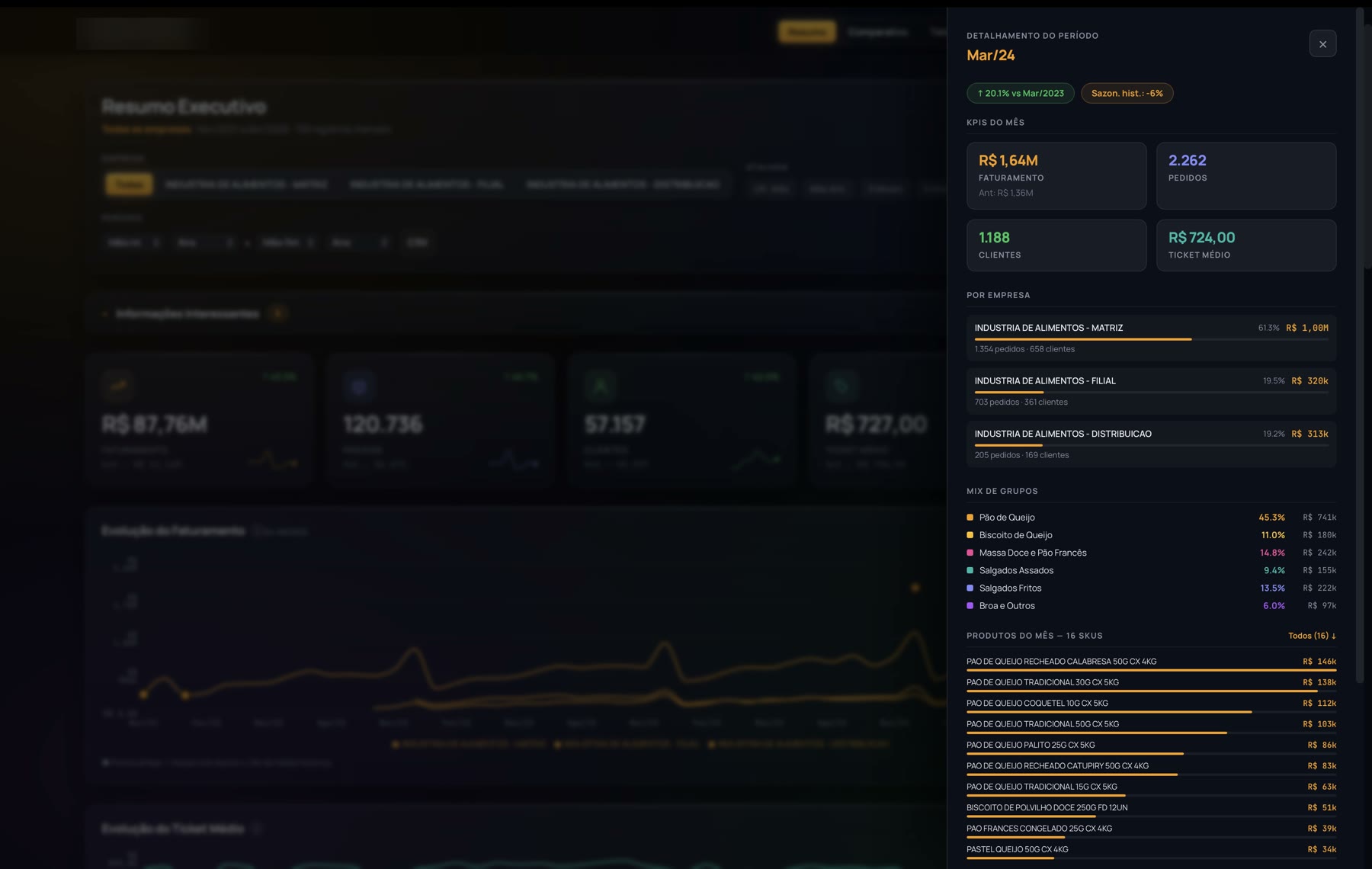Click the Massa Doce e Pão Francês swatch
1372x869 pixels.
tap(970, 553)
